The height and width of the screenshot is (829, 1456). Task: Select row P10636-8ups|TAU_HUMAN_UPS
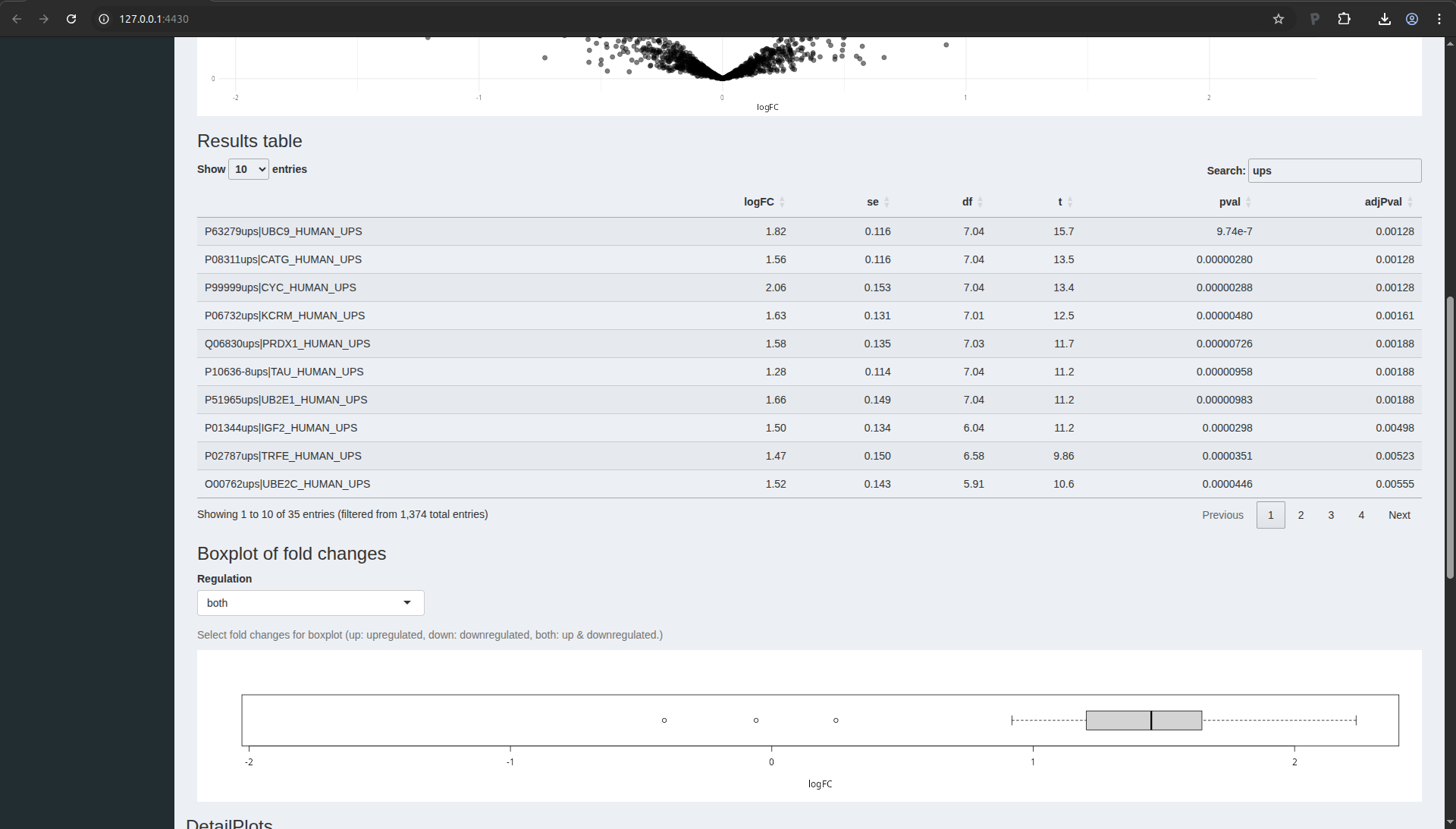tap(809, 372)
